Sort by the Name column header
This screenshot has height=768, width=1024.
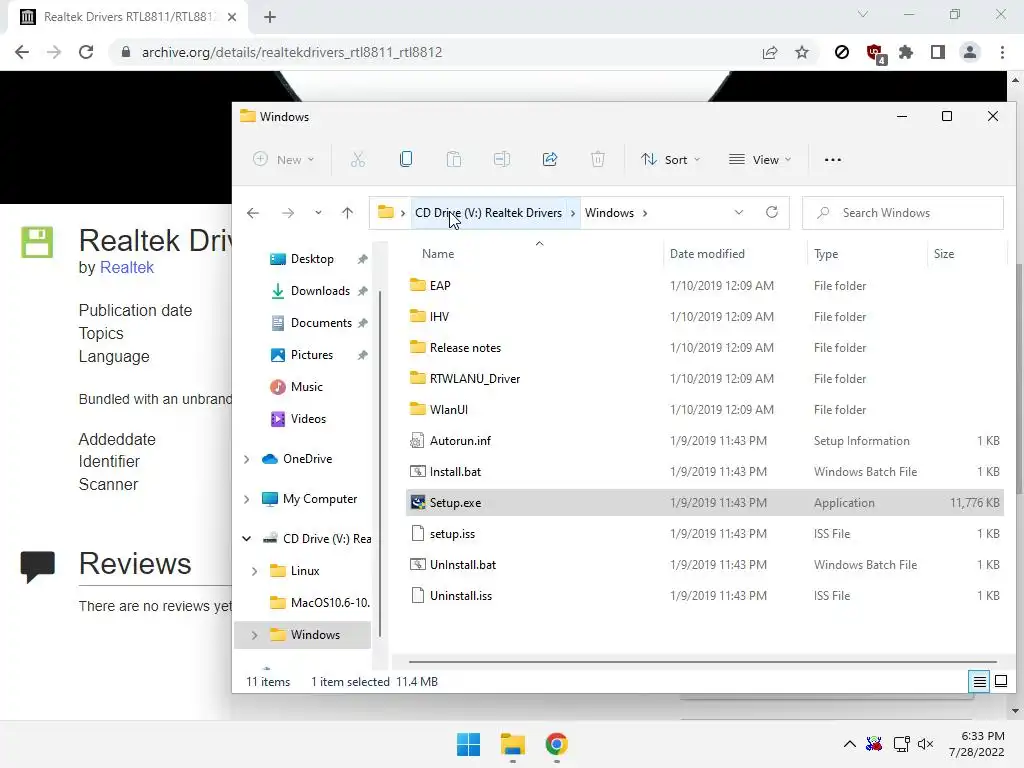pyautogui.click(x=438, y=254)
